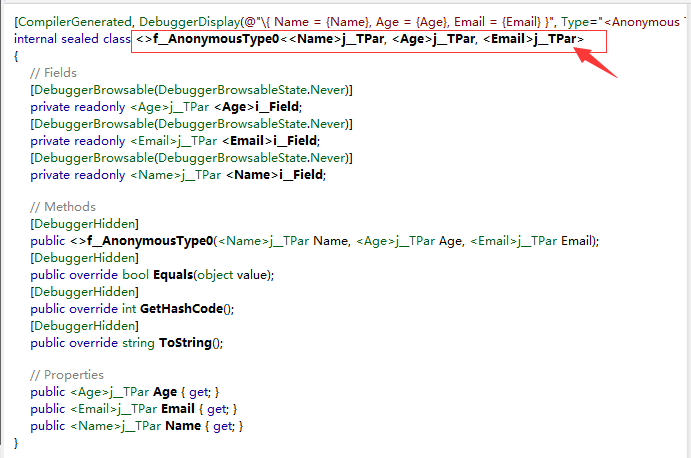Click the bold <Name>i__Field field name
691x458 pixels.
click(x=275, y=175)
